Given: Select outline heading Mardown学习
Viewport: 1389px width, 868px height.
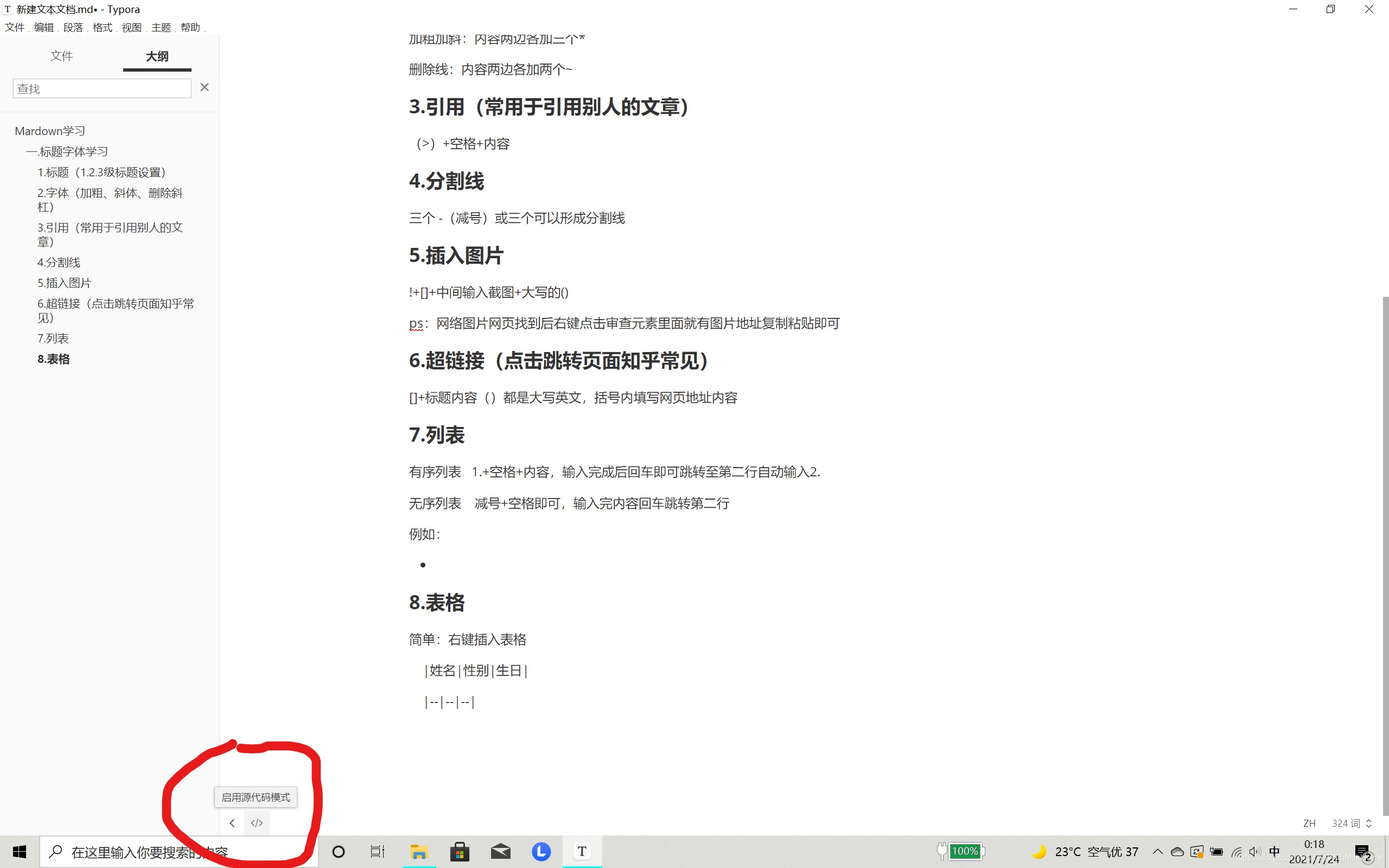Looking at the screenshot, I should 49,131.
